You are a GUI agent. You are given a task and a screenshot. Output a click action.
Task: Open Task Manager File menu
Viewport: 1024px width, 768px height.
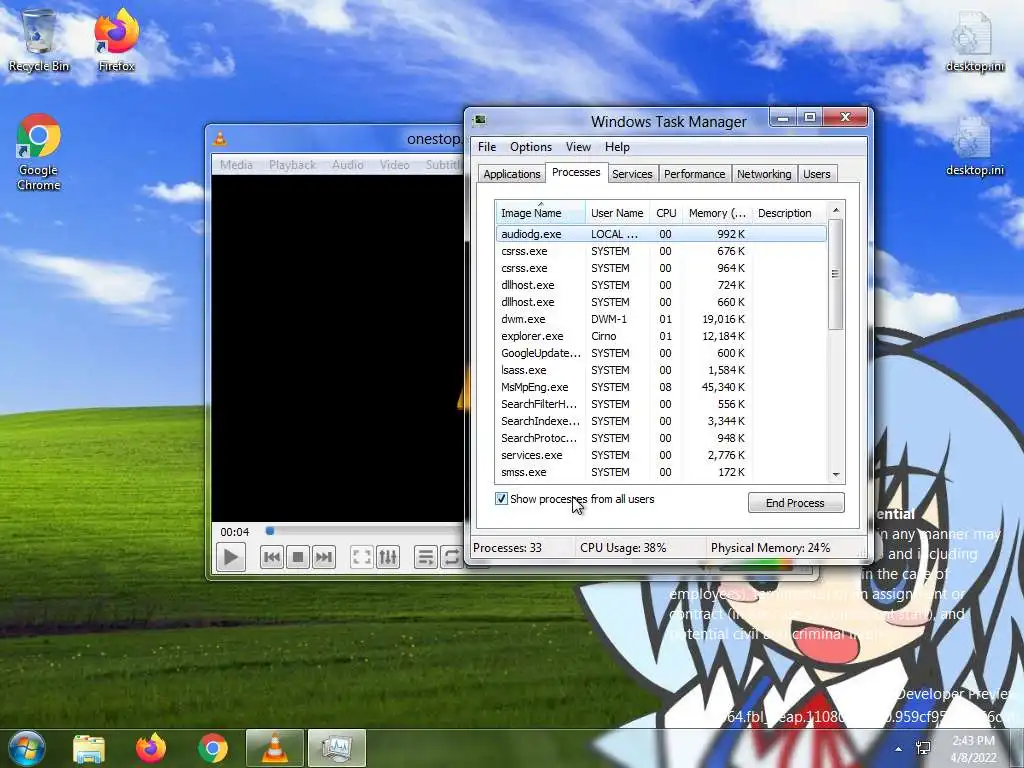(x=487, y=147)
